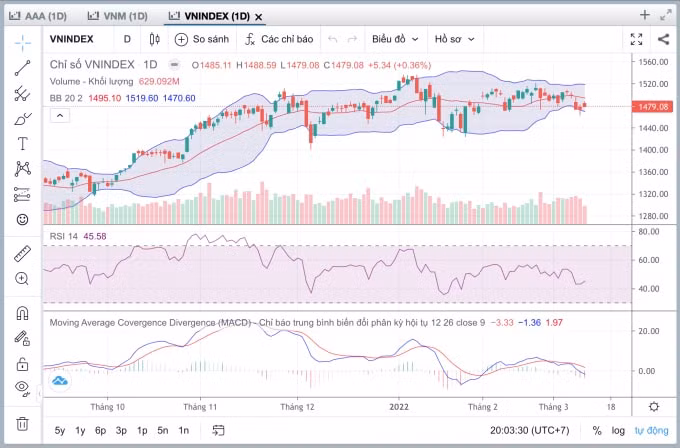Viewport: 680px width, 448px height.
Task: Select the 1p time range
Action: pyautogui.click(x=142, y=431)
